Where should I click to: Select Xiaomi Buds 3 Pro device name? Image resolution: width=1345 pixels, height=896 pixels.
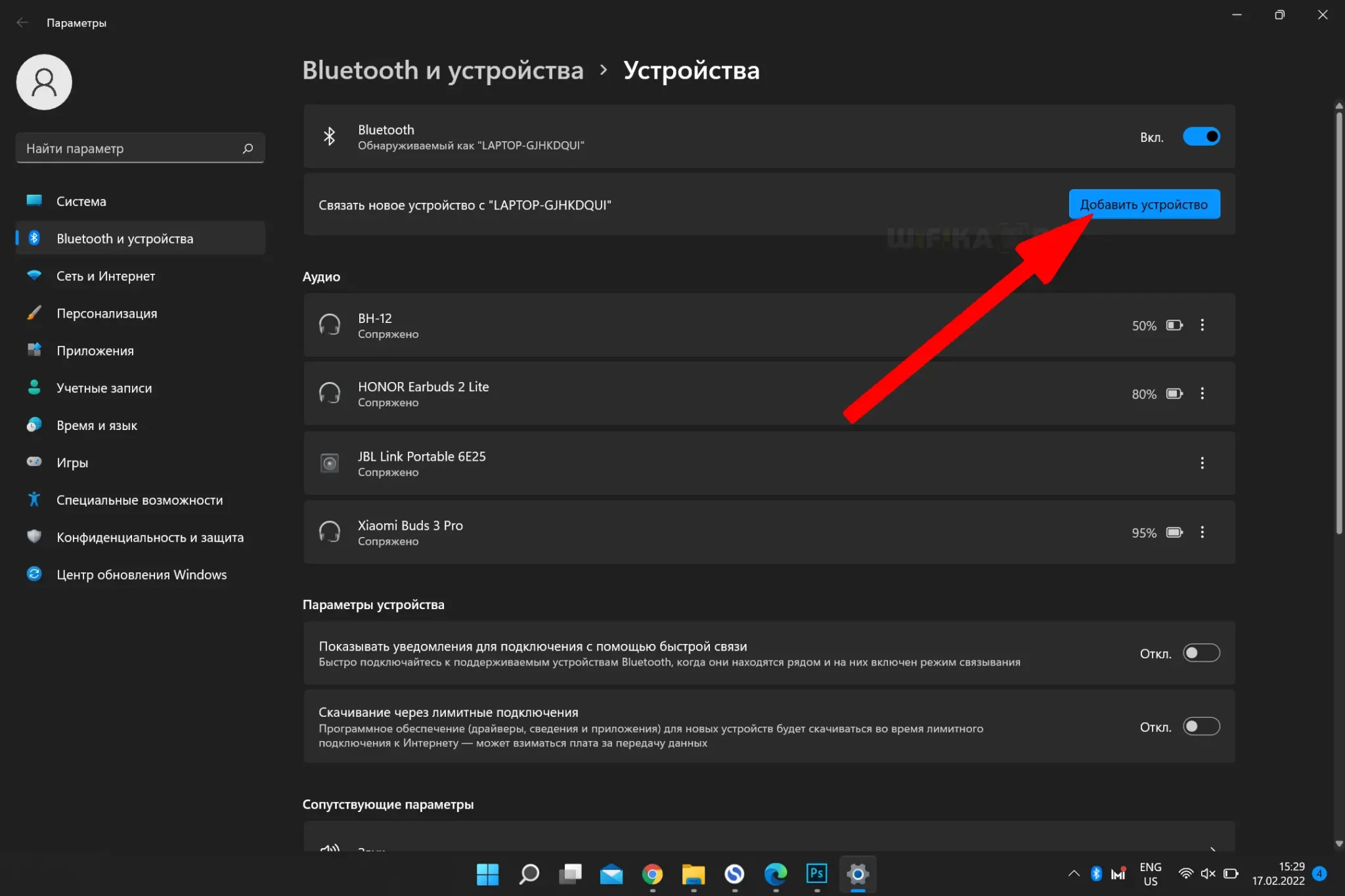coord(410,525)
